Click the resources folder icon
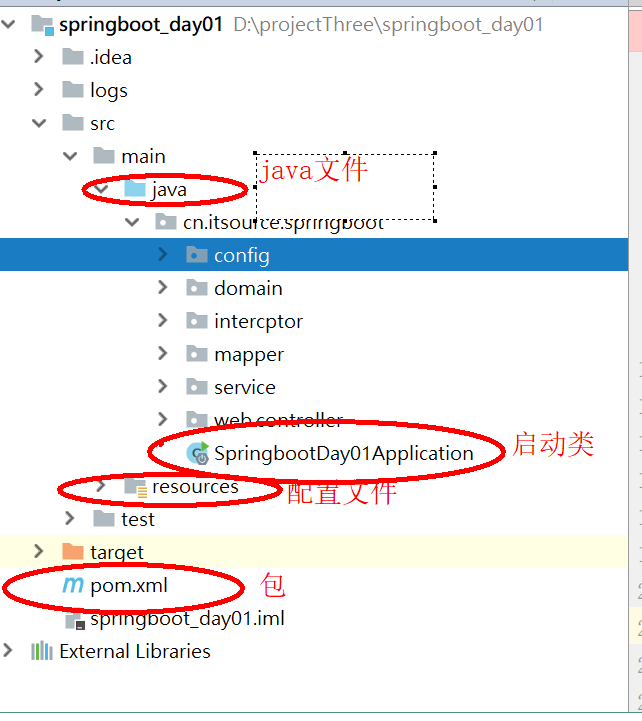 (136, 487)
